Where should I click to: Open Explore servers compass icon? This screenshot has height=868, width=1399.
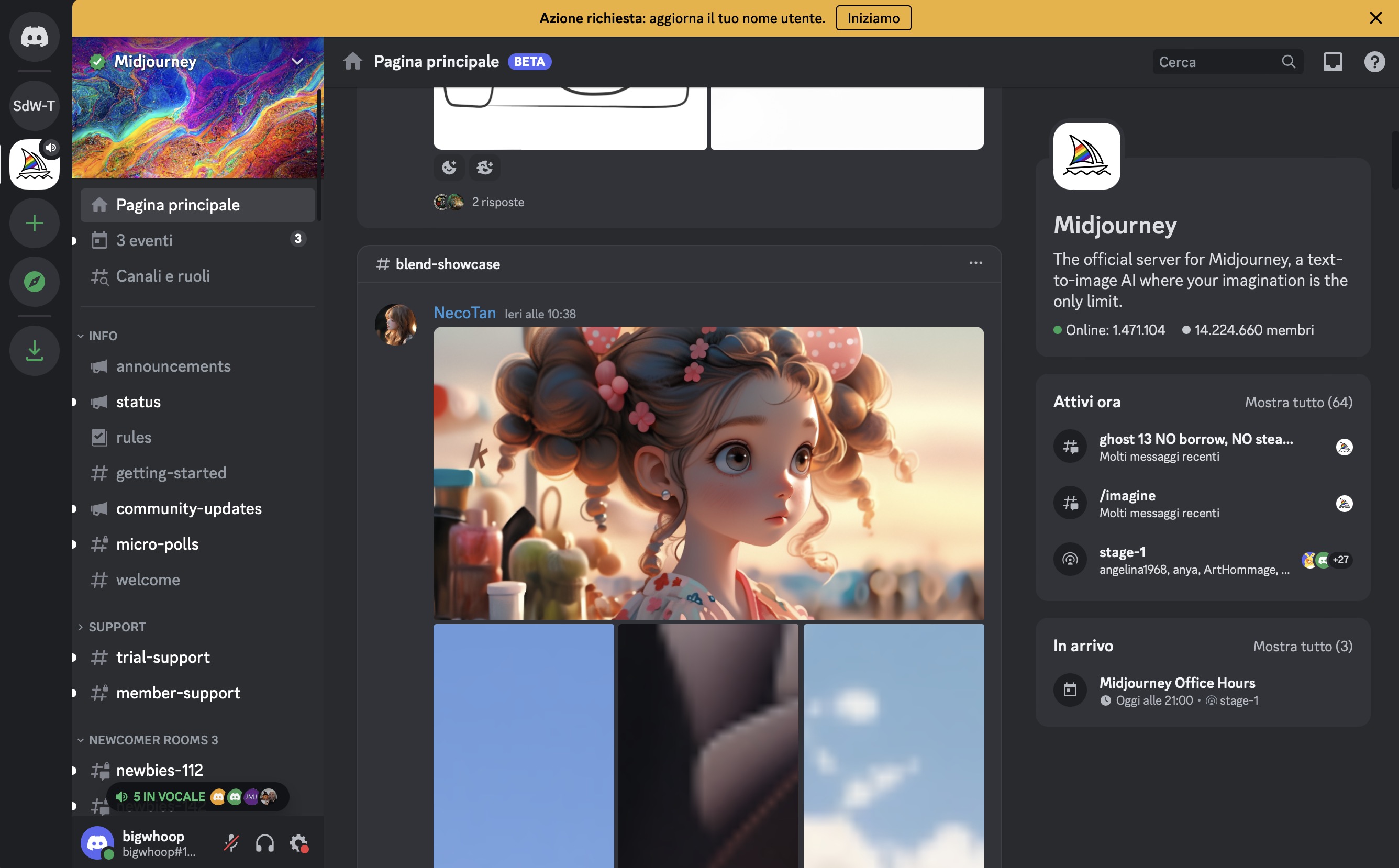(x=35, y=281)
